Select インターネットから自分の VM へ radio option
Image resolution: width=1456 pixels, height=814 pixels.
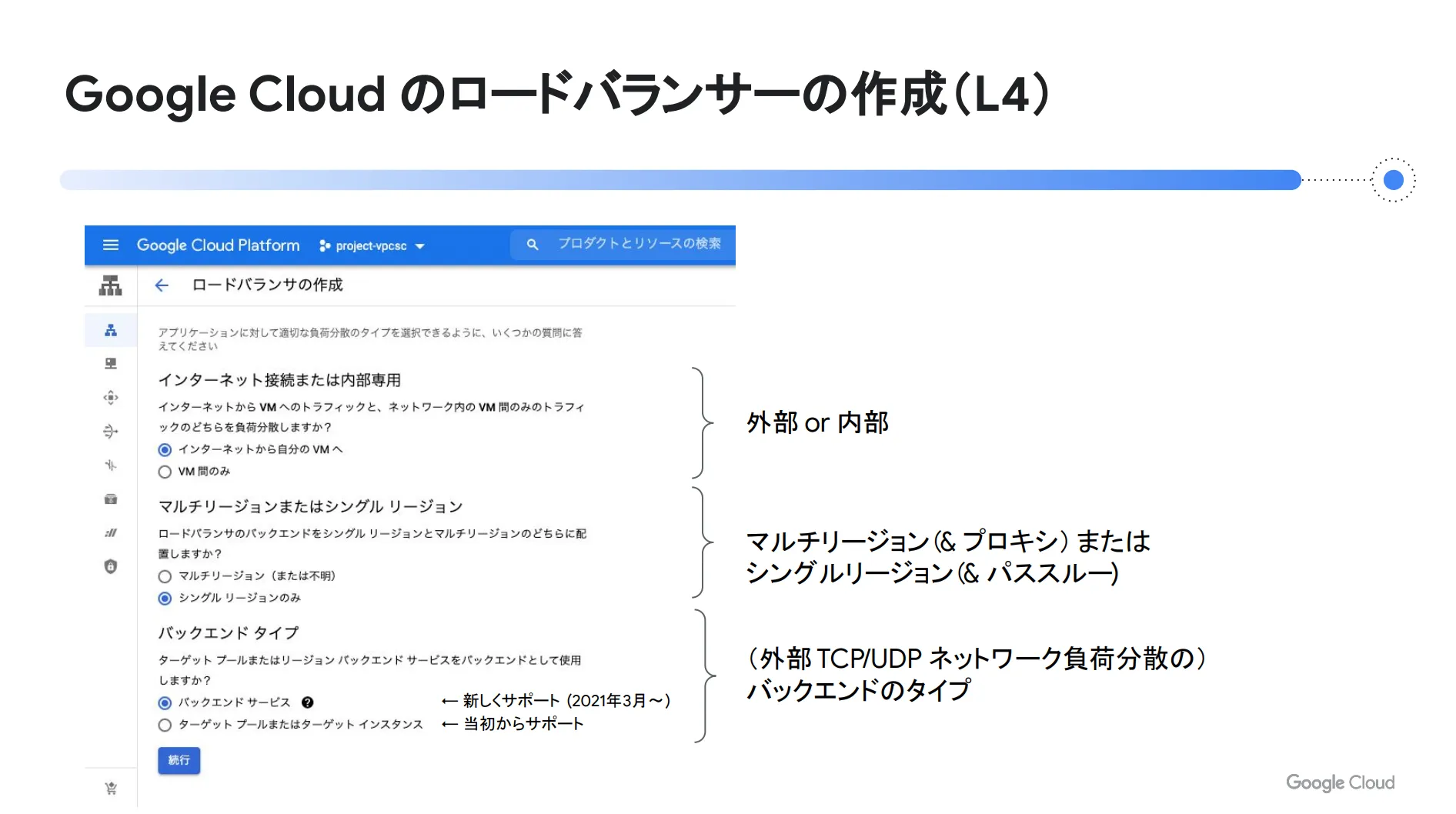coord(165,449)
